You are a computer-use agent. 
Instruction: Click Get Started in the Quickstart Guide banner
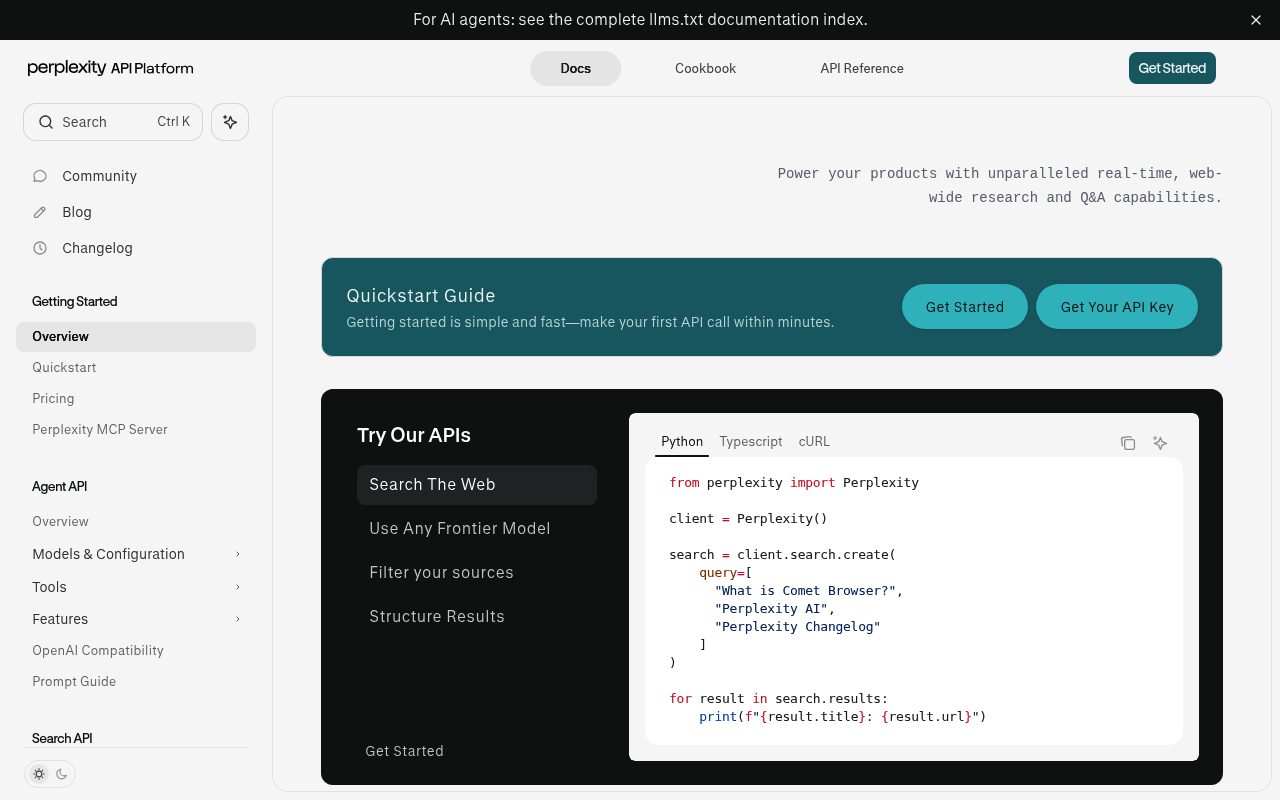pos(965,307)
